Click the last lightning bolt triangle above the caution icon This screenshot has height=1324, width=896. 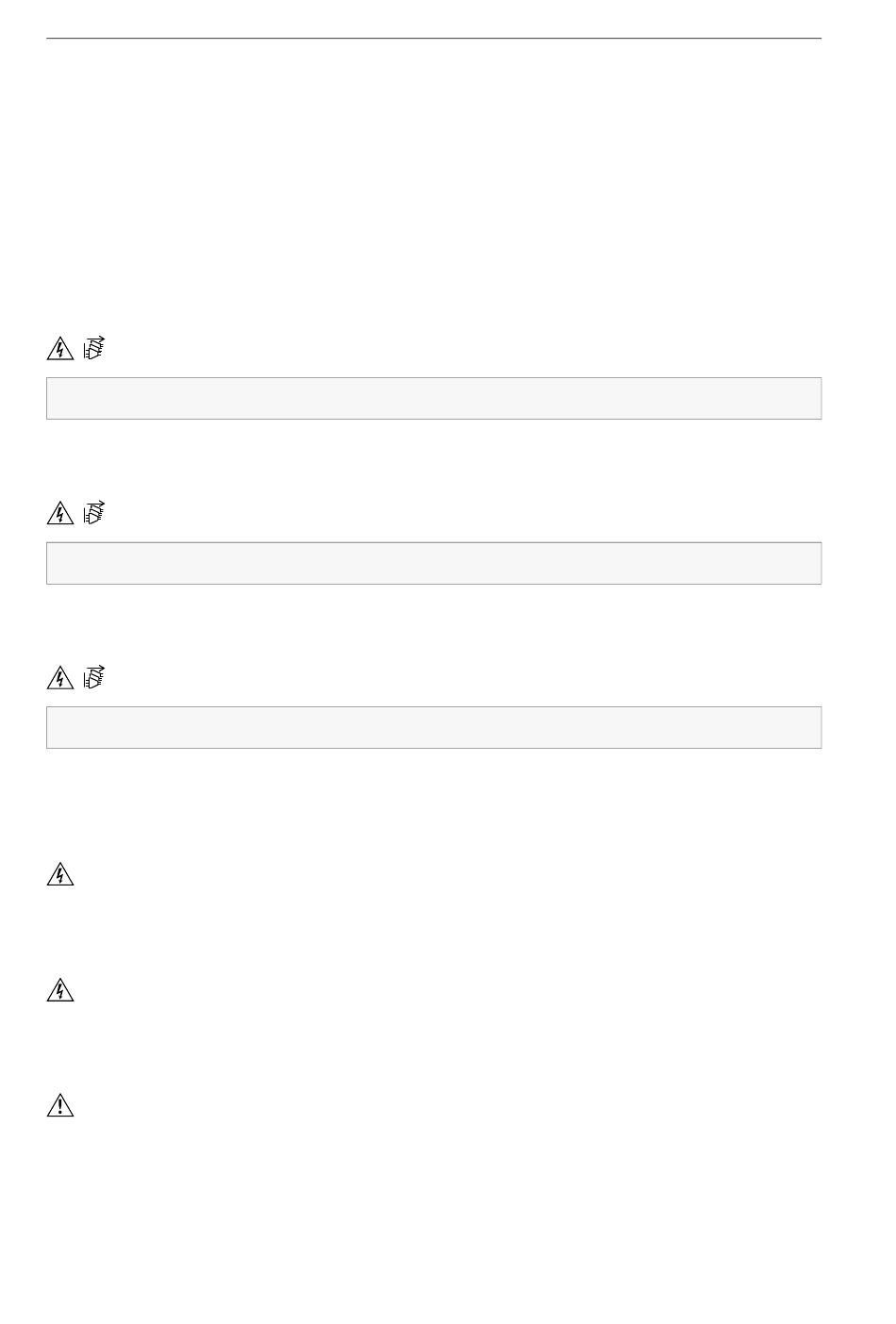[60, 990]
